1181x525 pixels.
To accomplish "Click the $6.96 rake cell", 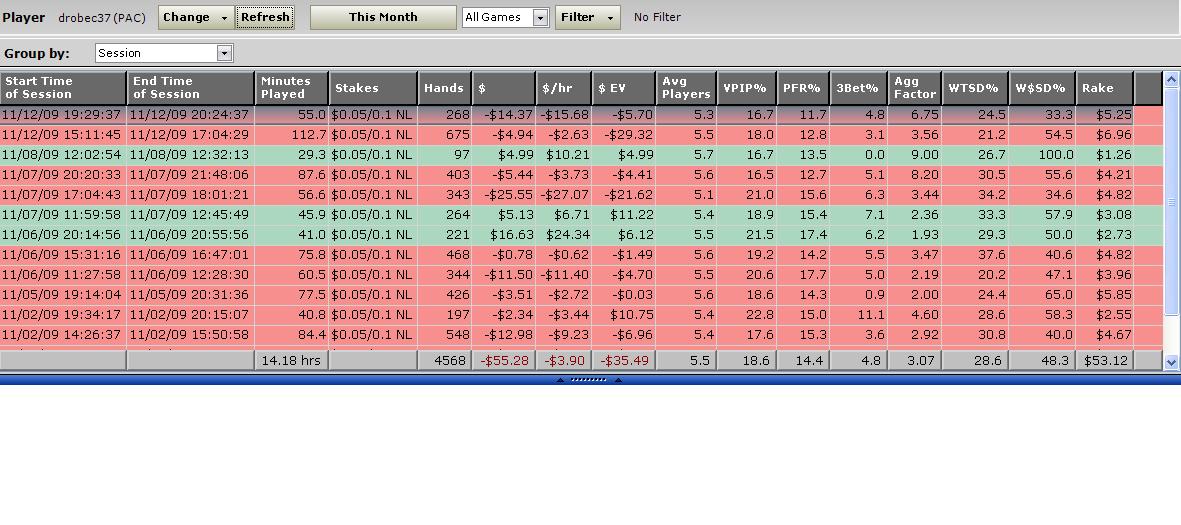I will (1105, 135).
